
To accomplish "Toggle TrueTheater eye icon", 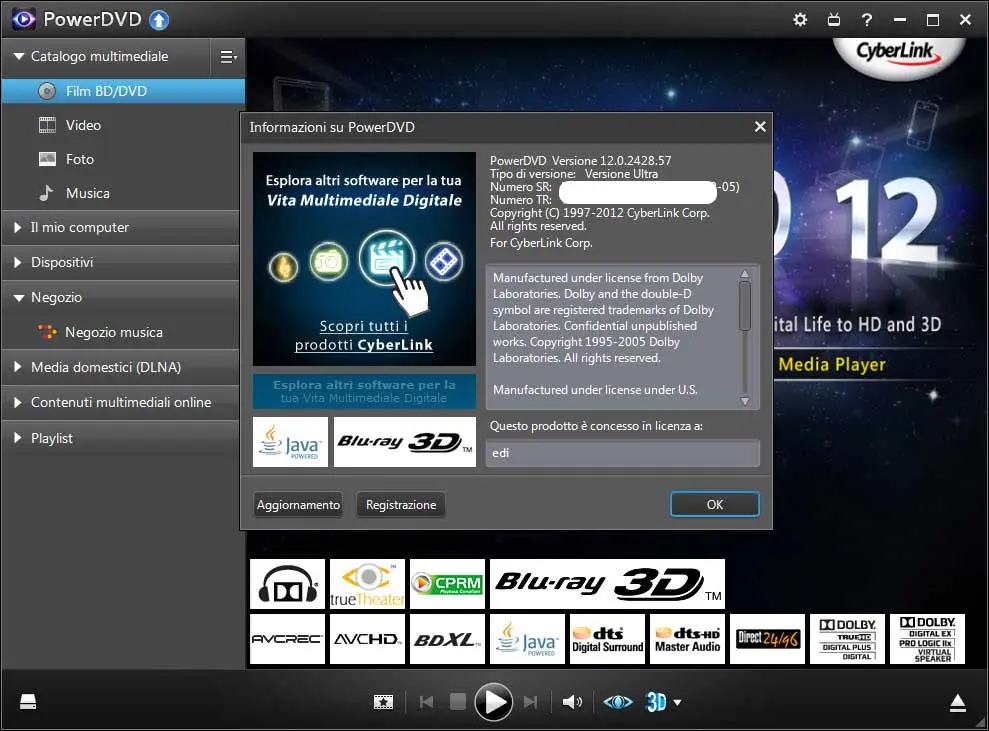I will click(617, 702).
